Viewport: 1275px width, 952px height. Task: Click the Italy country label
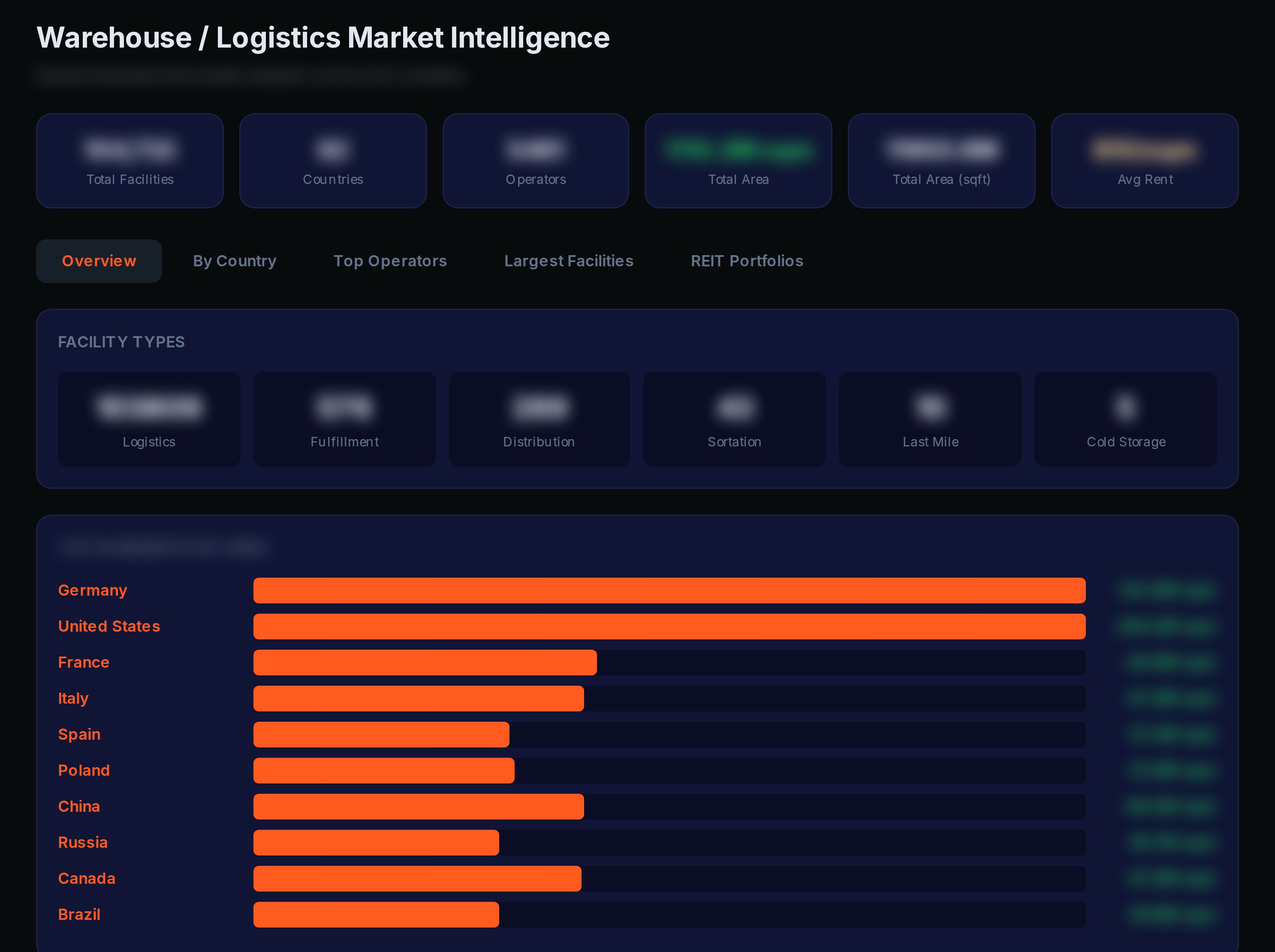coord(73,699)
